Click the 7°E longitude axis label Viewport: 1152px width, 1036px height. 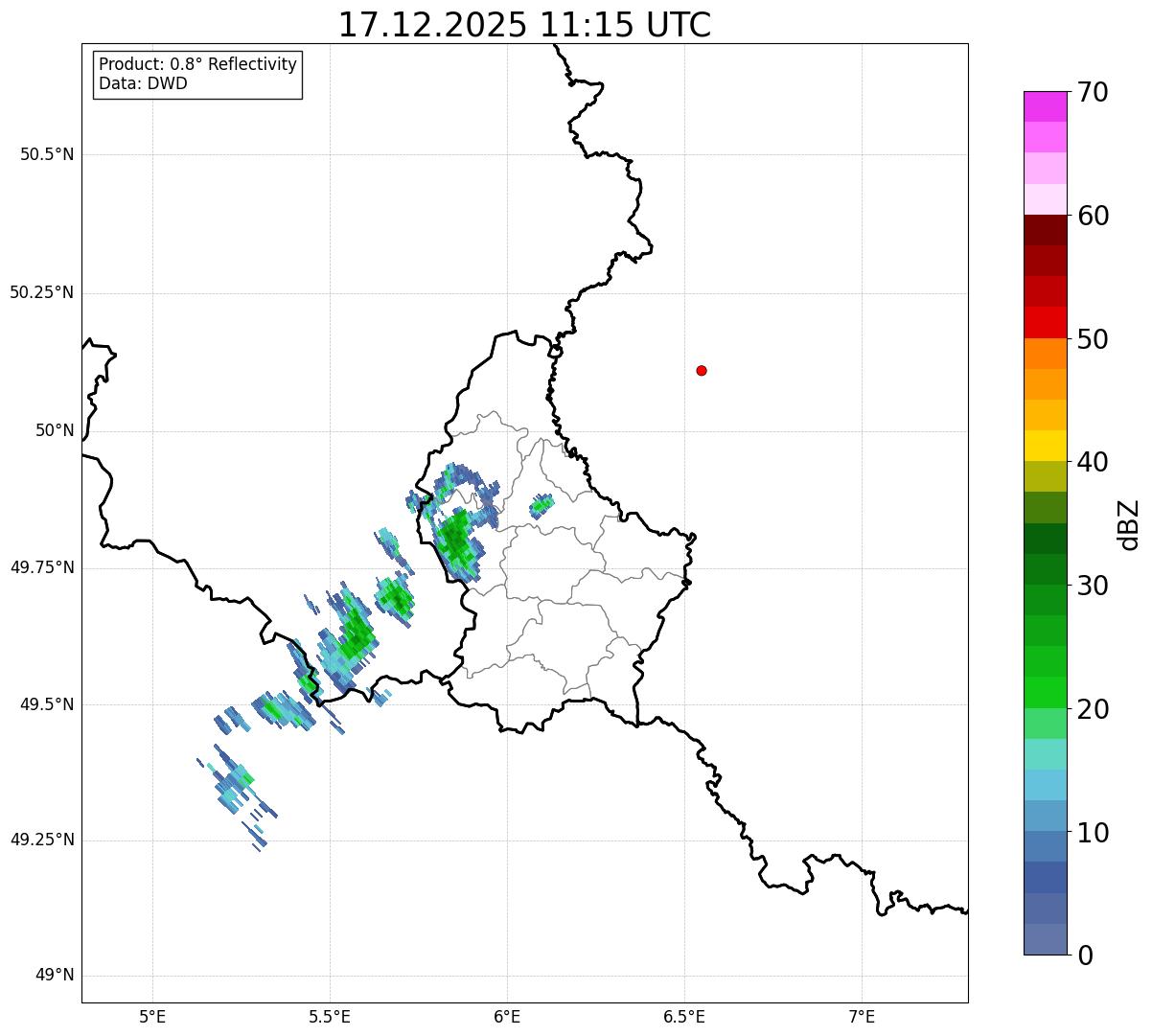pos(862,1016)
